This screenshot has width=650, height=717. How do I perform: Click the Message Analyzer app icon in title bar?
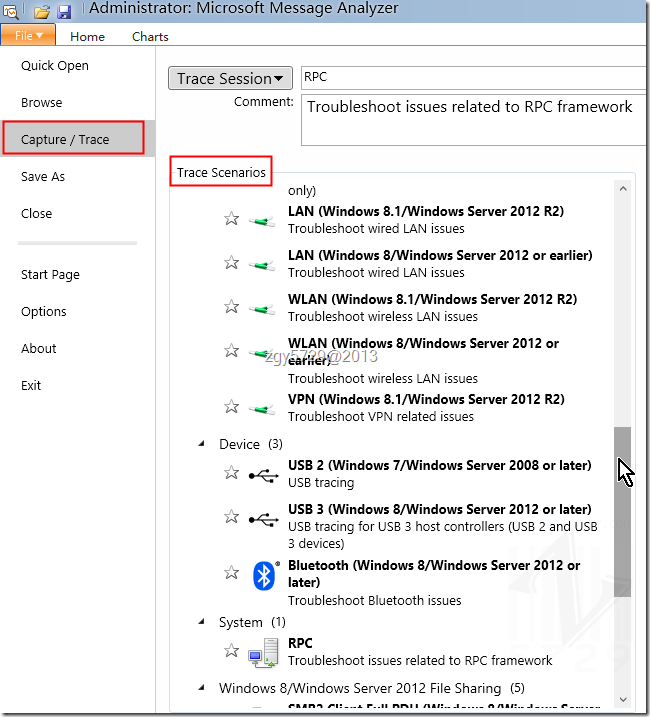(x=10, y=12)
